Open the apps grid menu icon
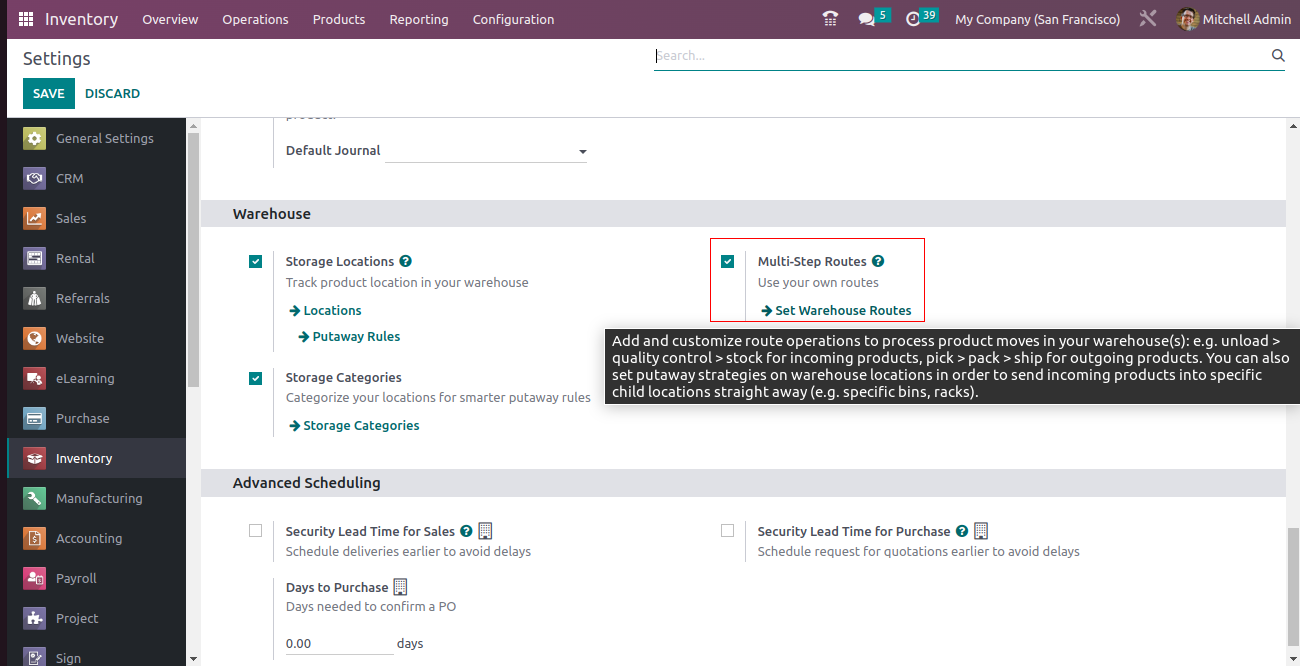 click(x=26, y=19)
